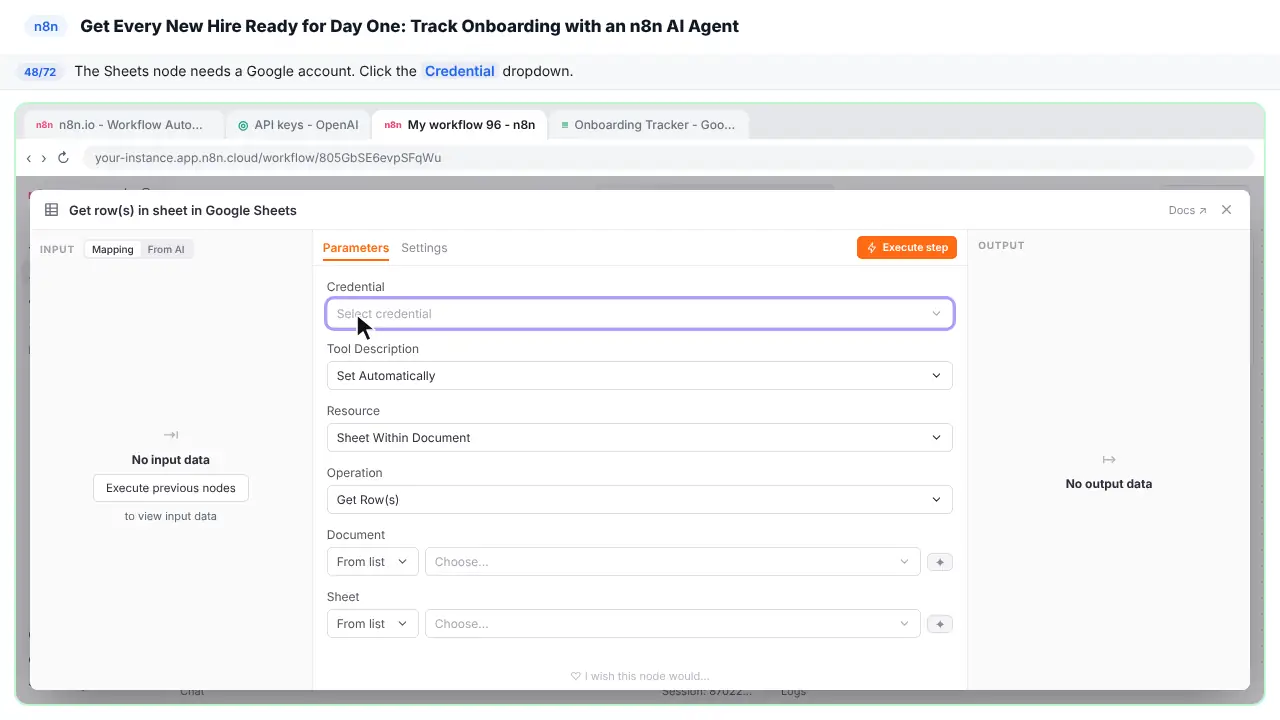
Task: Click the Execute step button
Action: pyautogui.click(x=907, y=247)
